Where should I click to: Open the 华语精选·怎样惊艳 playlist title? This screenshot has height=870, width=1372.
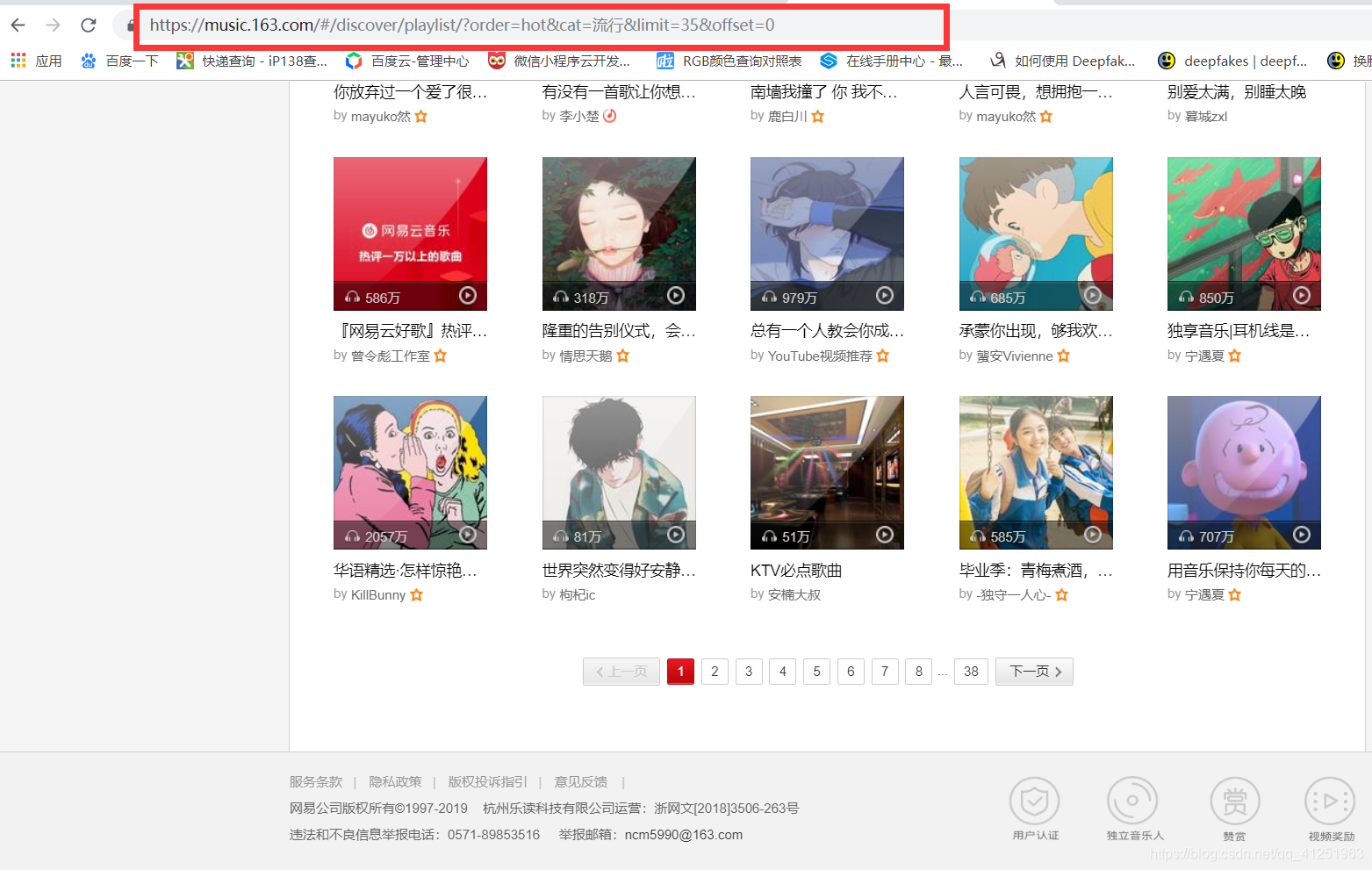click(406, 571)
